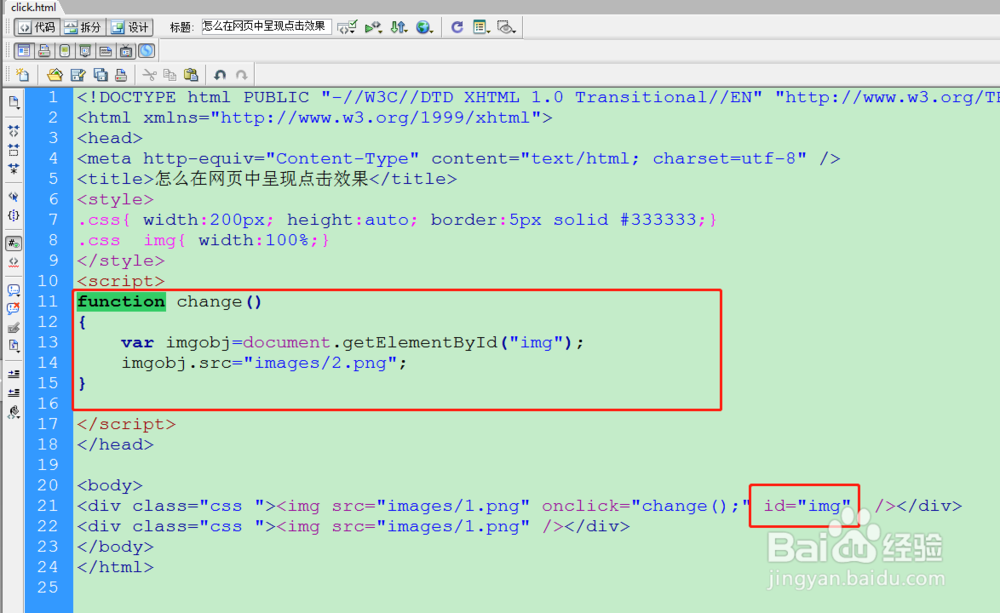This screenshot has width=1000, height=613.
Task: Select the parent tag
Action: (13, 196)
